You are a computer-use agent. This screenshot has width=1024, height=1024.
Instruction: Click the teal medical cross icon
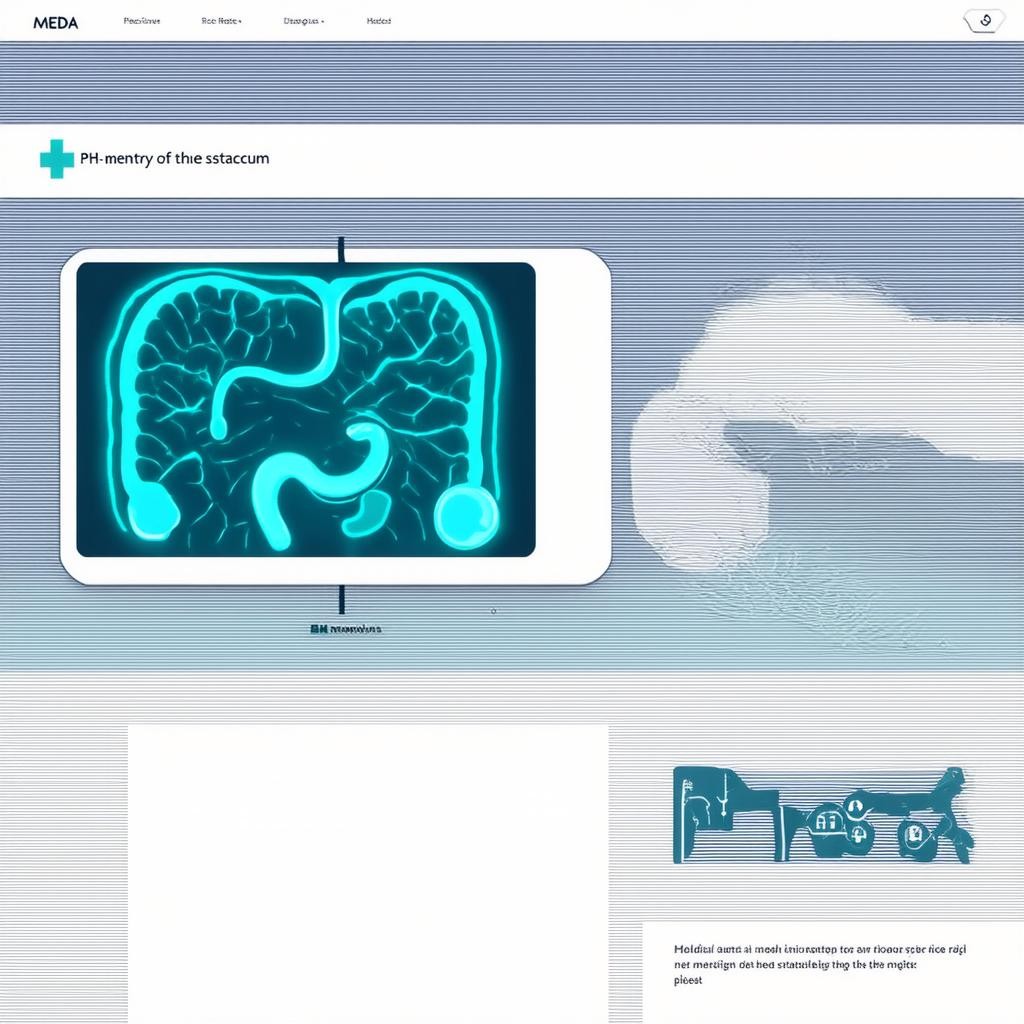coord(57,159)
